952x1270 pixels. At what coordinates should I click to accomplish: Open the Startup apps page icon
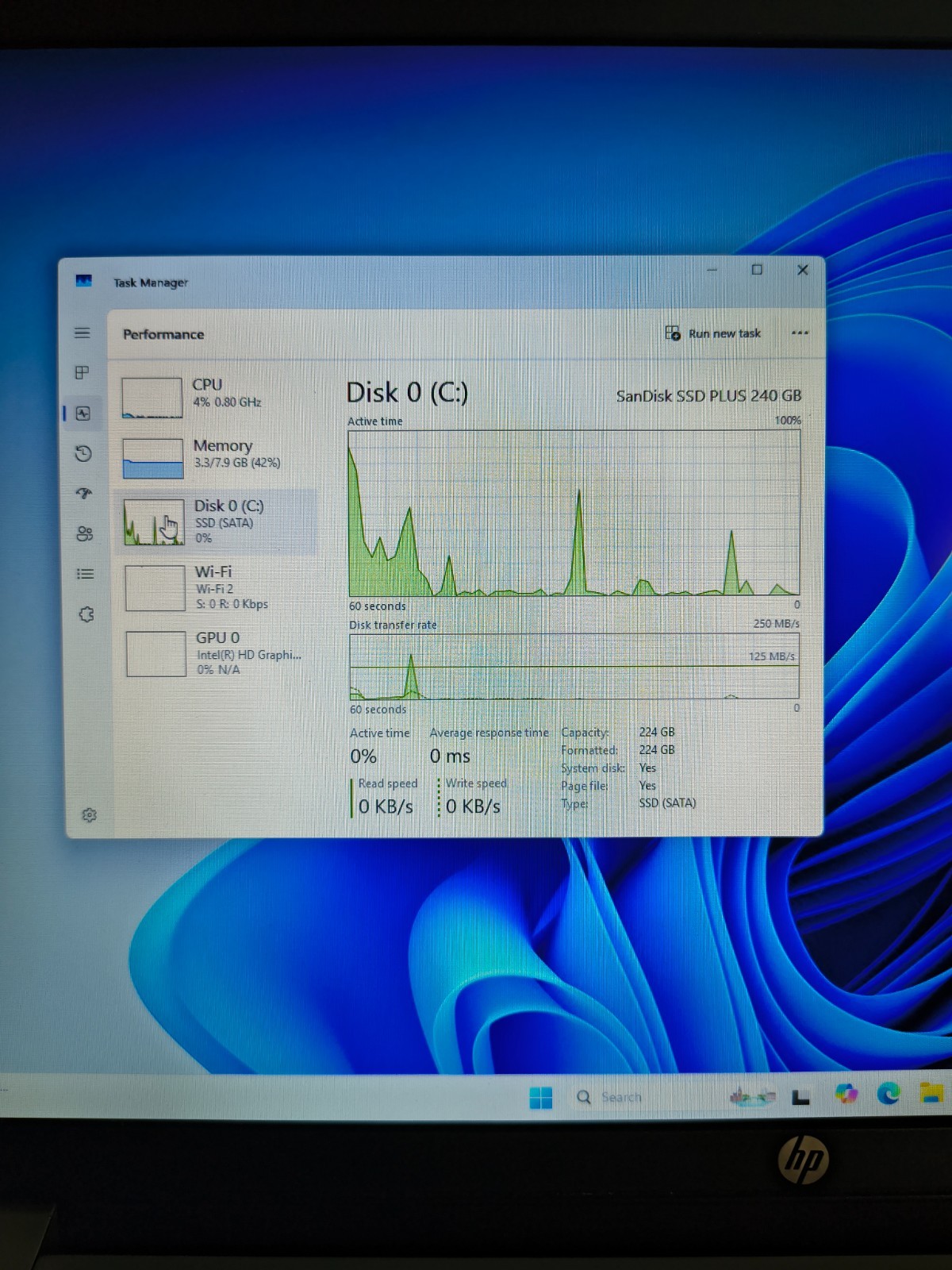point(84,494)
